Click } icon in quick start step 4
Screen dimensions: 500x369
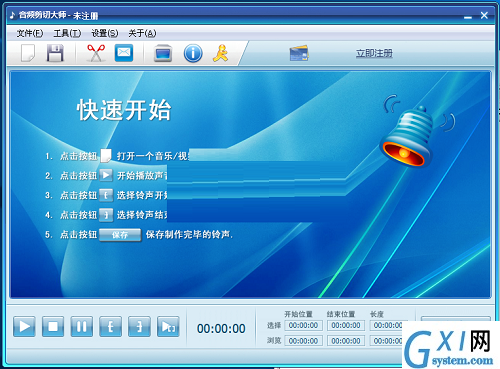(x=106, y=215)
